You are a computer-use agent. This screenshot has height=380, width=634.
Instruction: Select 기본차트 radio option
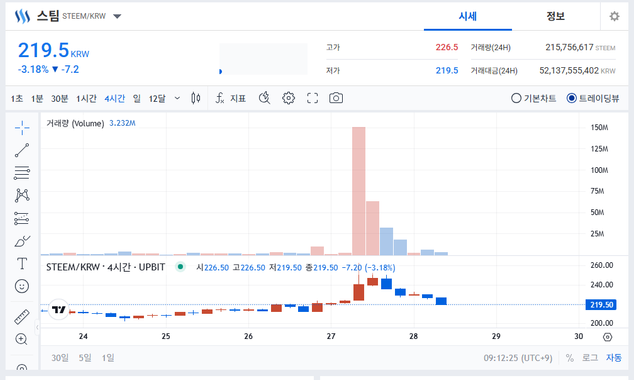[534, 98]
